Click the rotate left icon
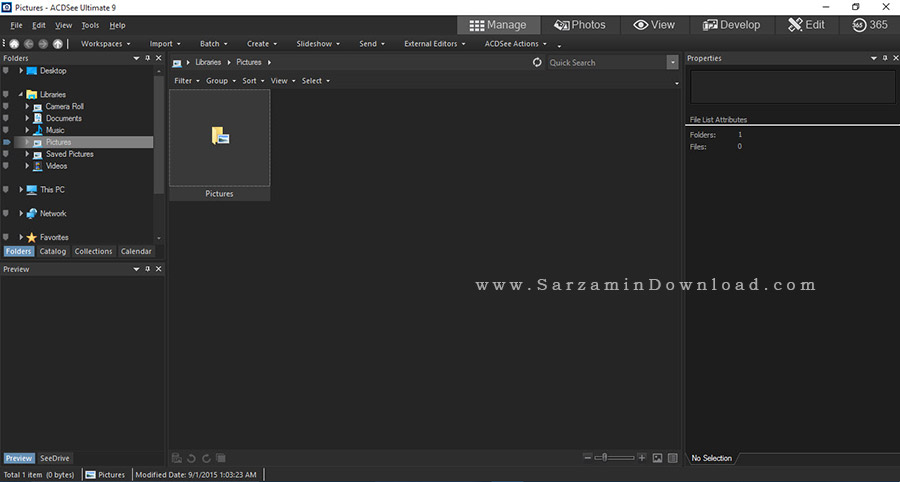 coord(192,458)
